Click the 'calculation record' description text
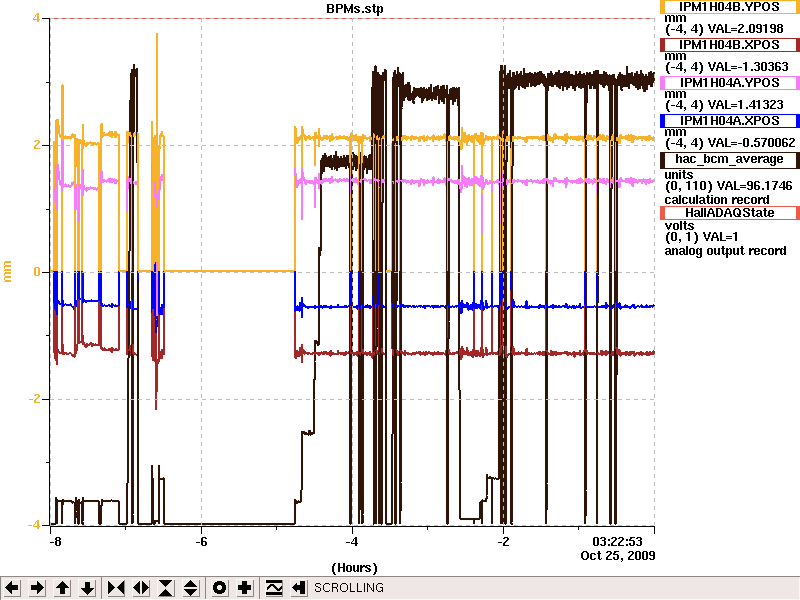Viewport: 800px width, 600px height. pyautogui.click(x=717, y=199)
